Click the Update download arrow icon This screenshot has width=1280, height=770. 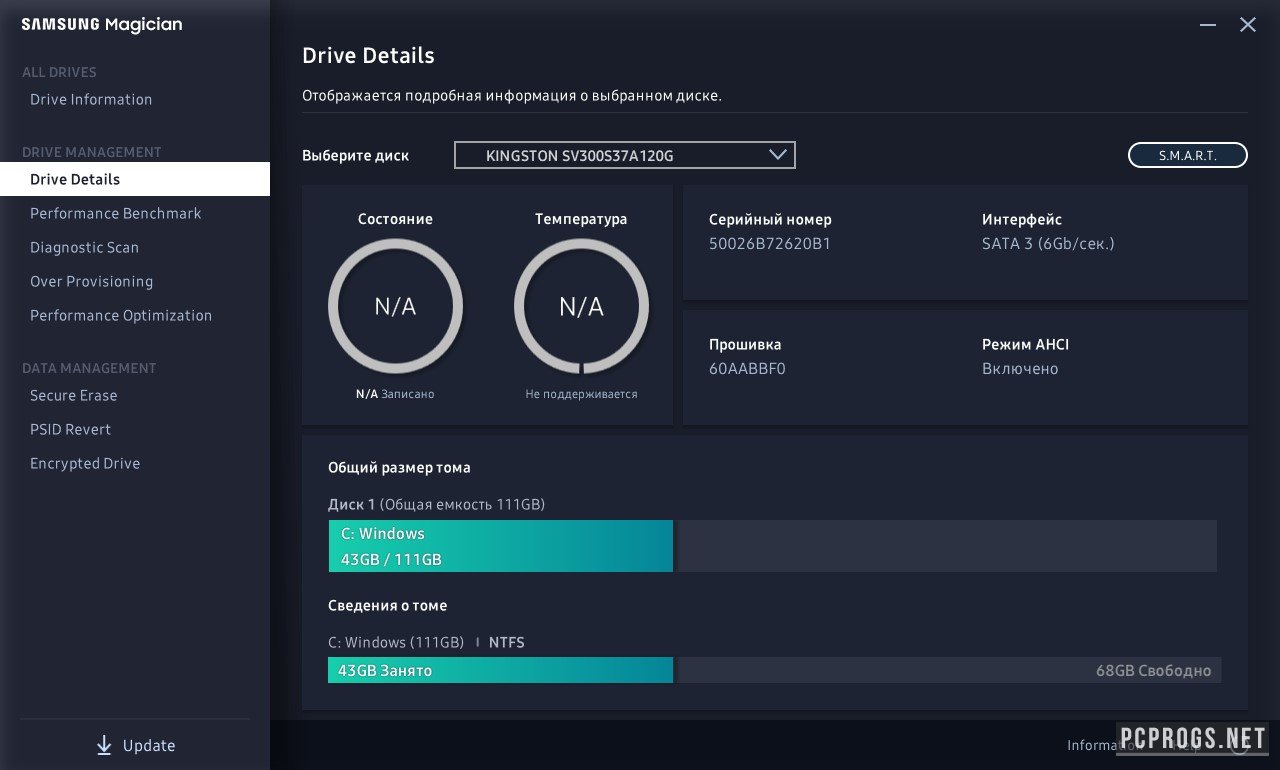coord(104,746)
